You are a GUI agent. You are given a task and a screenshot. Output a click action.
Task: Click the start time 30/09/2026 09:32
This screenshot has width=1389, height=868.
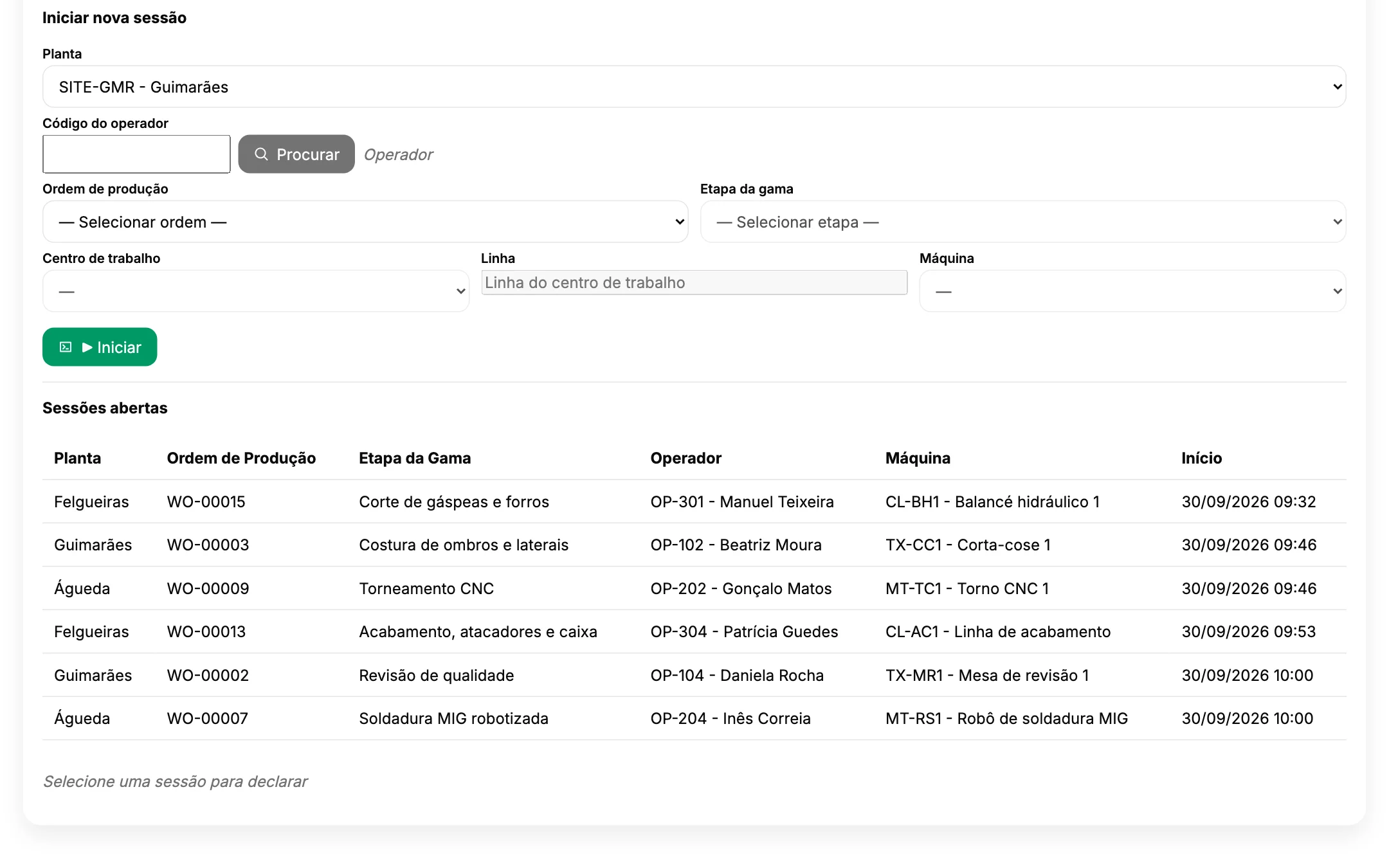coord(1248,502)
